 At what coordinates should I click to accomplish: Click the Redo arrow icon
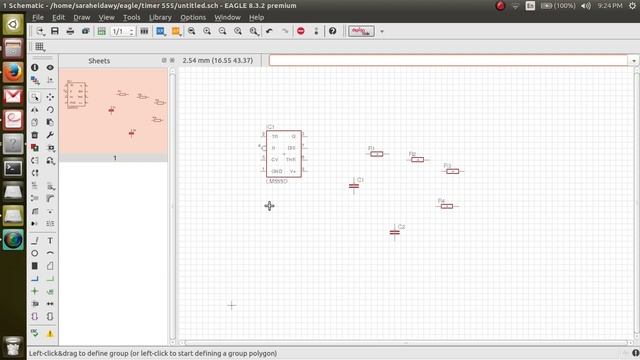285,31
